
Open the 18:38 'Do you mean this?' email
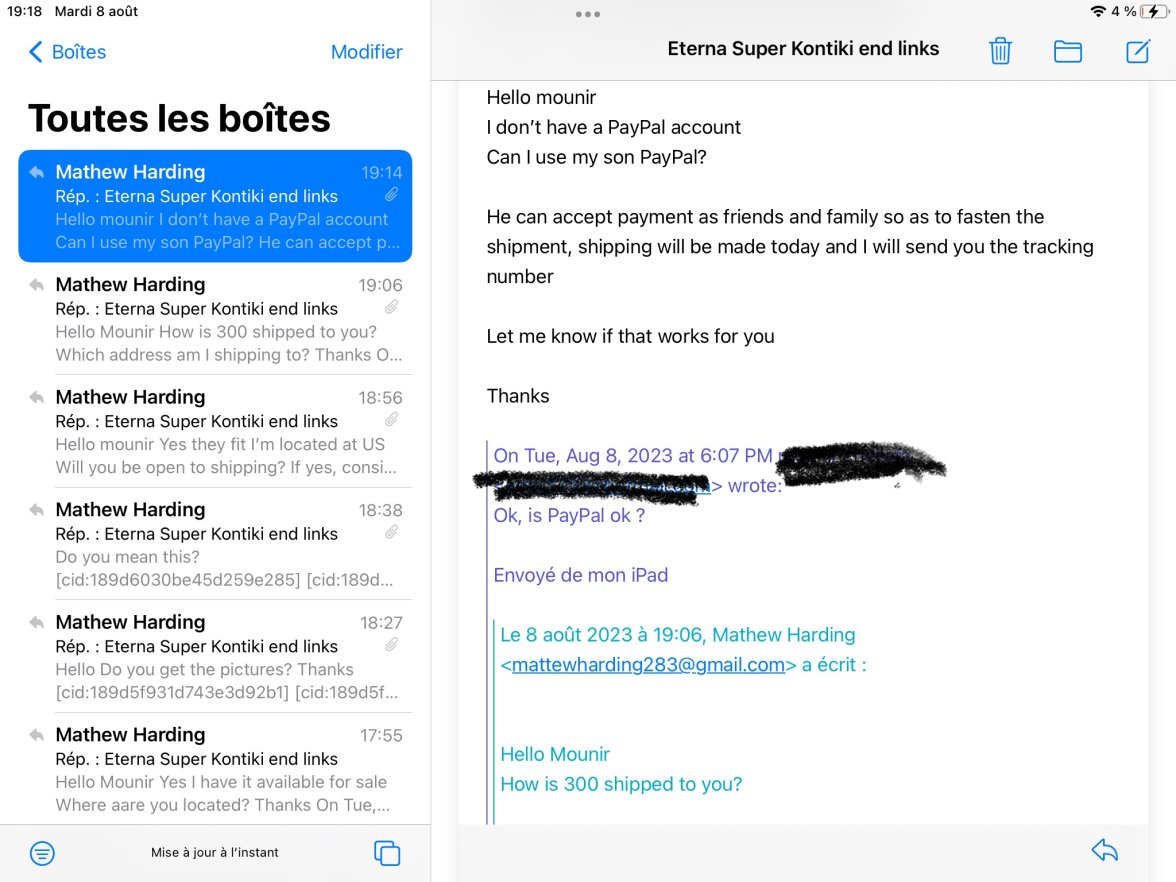click(x=215, y=545)
